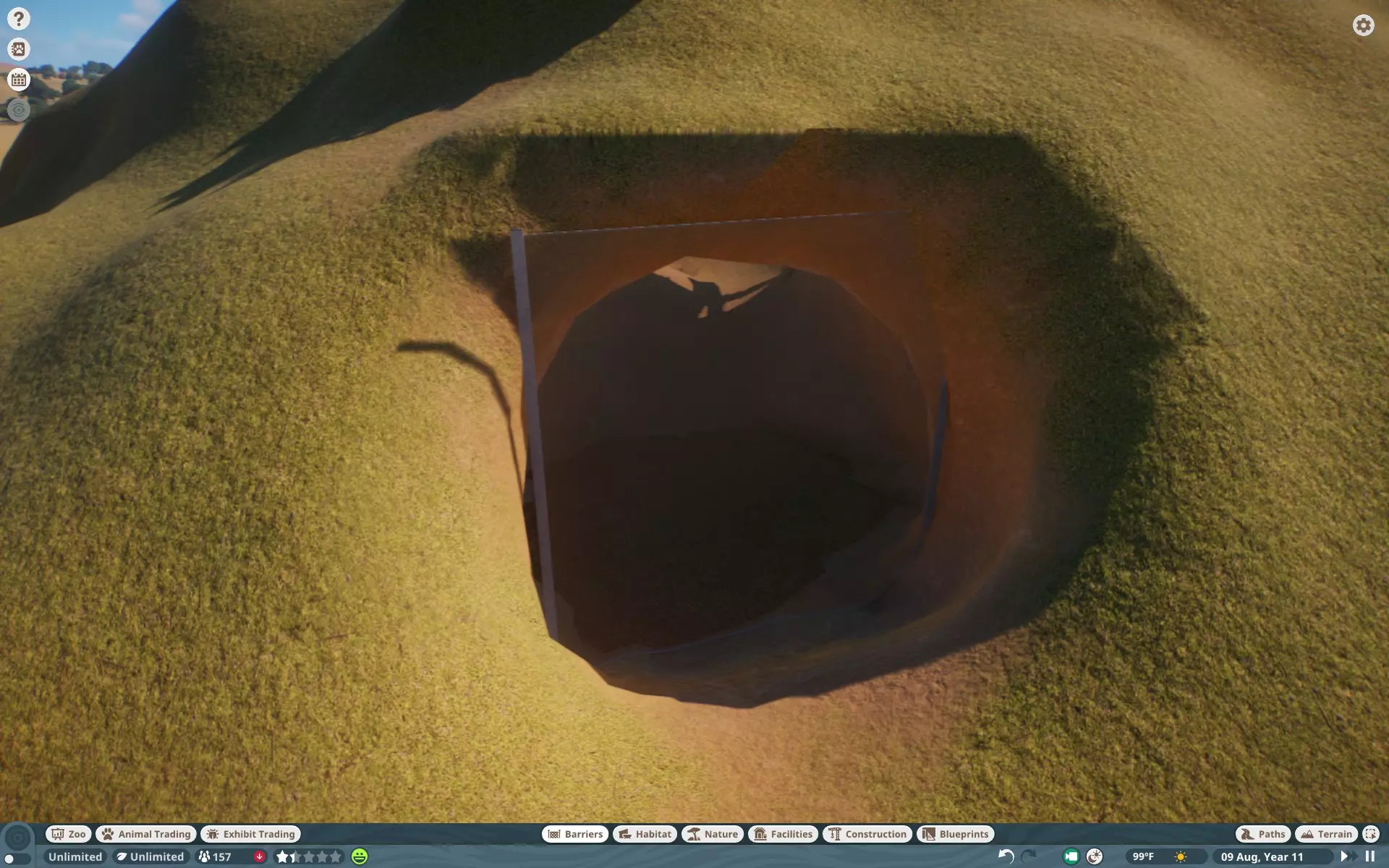Toggle the green camera mode button
This screenshot has width=1389, height=868.
click(x=1071, y=856)
